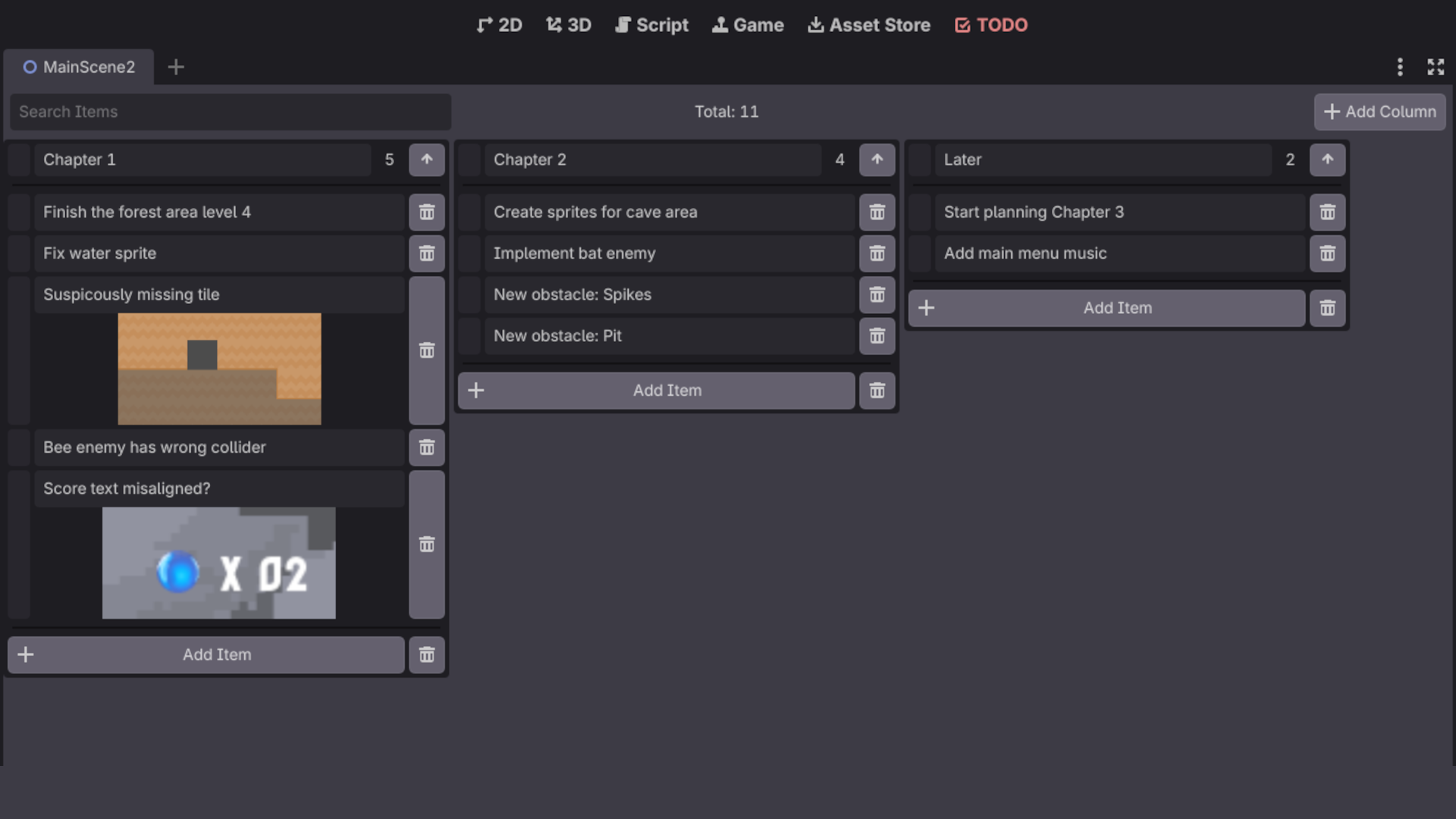Check off 'Start planning Chapter 3'
This screenshot has width=1456, height=819.
coord(920,212)
